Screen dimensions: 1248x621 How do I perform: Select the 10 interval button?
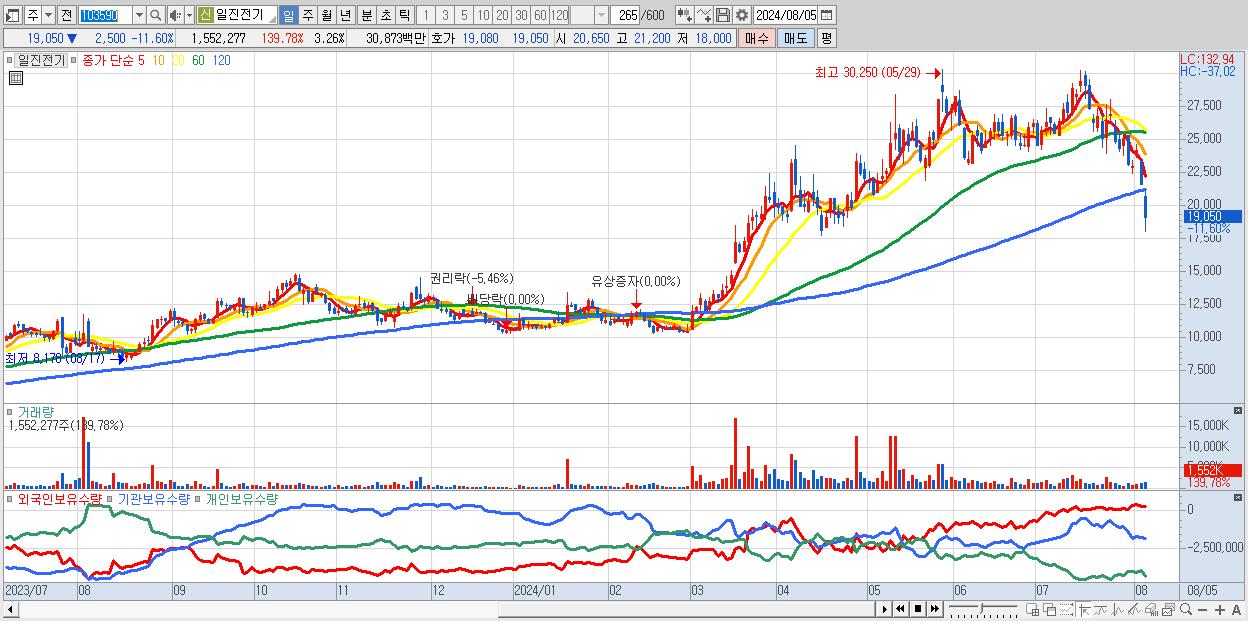(x=483, y=15)
